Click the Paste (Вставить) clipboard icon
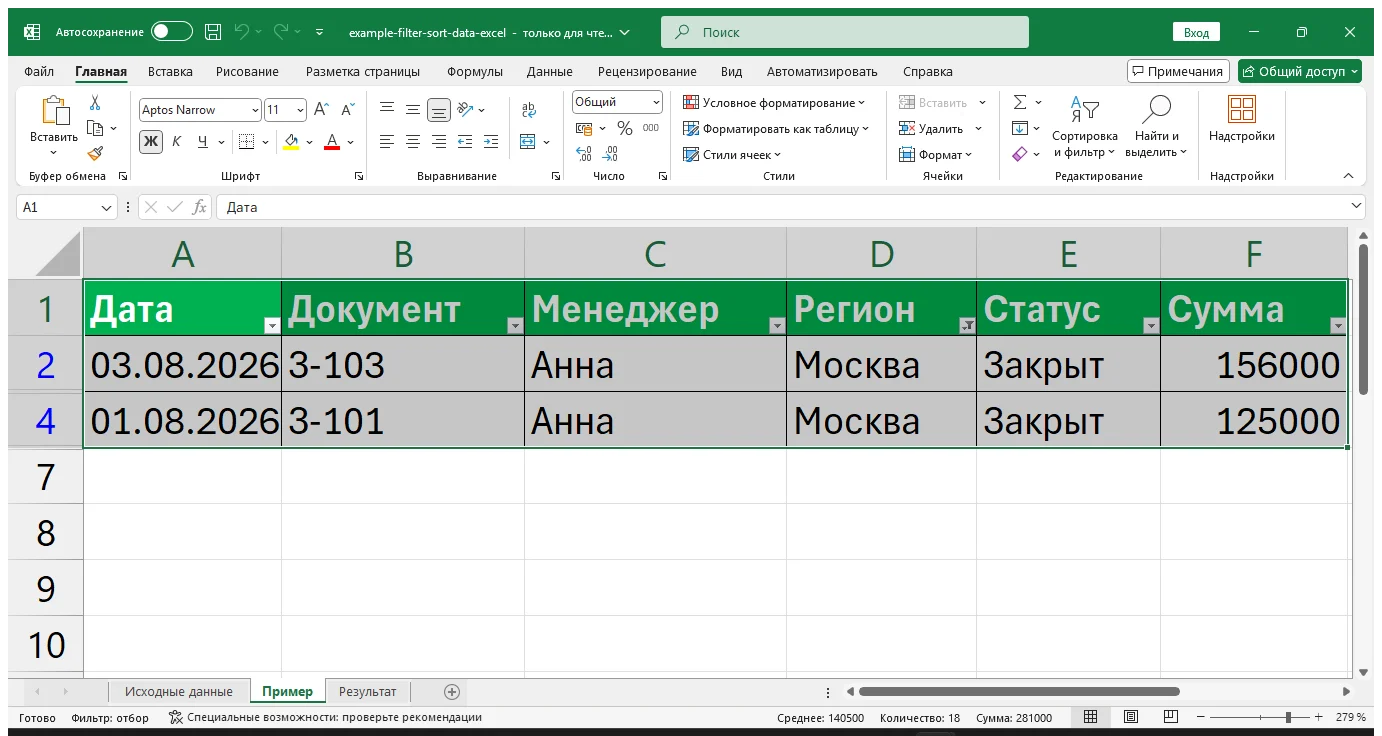 pyautogui.click(x=54, y=112)
